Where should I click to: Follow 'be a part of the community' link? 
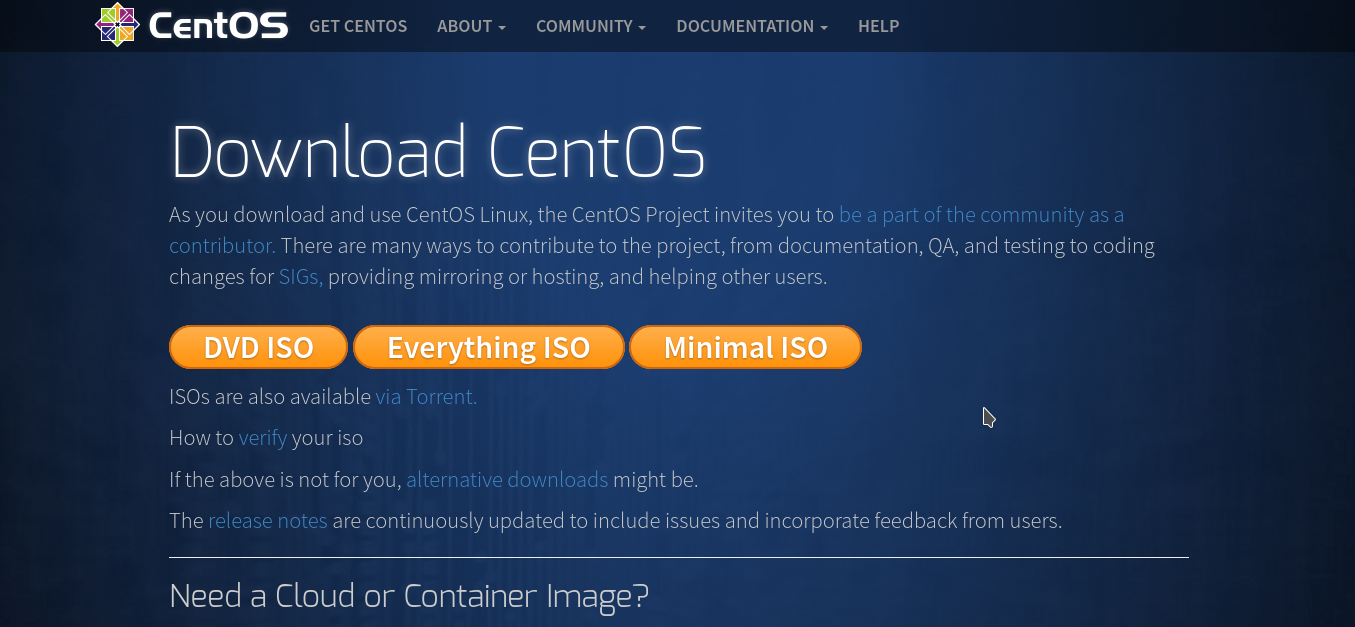pyautogui.click(x=980, y=215)
